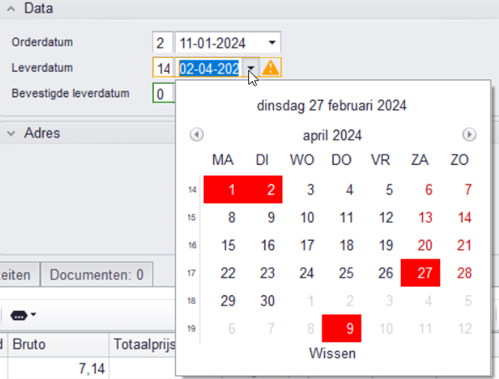The width and height of the screenshot is (499, 379).
Task: Select today's date header dinsdag 27 februari 2024
Action: (x=332, y=106)
